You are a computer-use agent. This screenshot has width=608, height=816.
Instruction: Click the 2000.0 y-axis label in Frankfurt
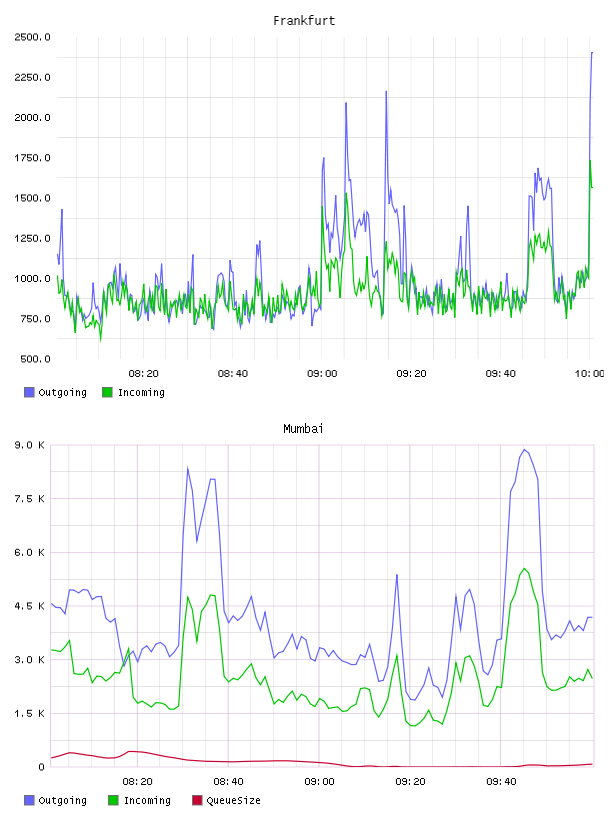tap(32, 118)
